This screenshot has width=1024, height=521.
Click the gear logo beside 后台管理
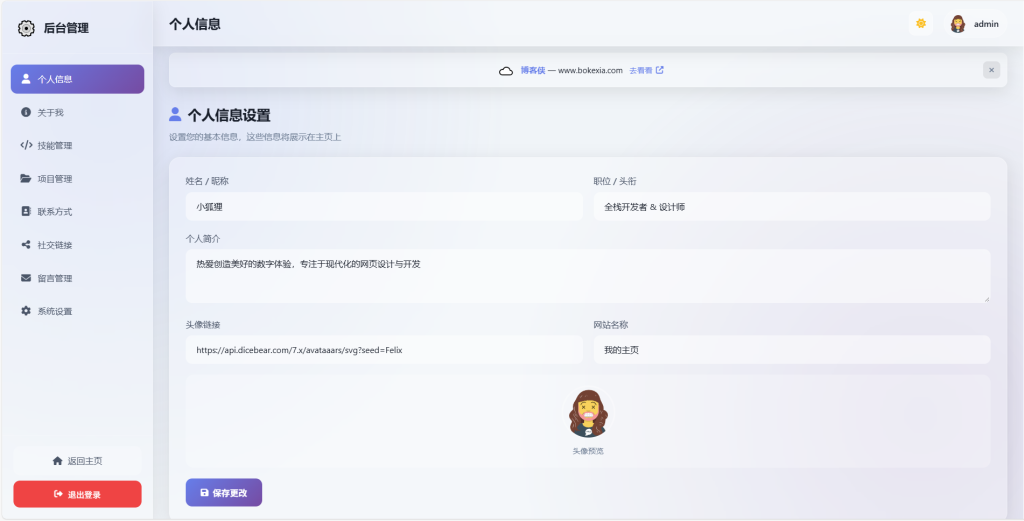(26, 28)
